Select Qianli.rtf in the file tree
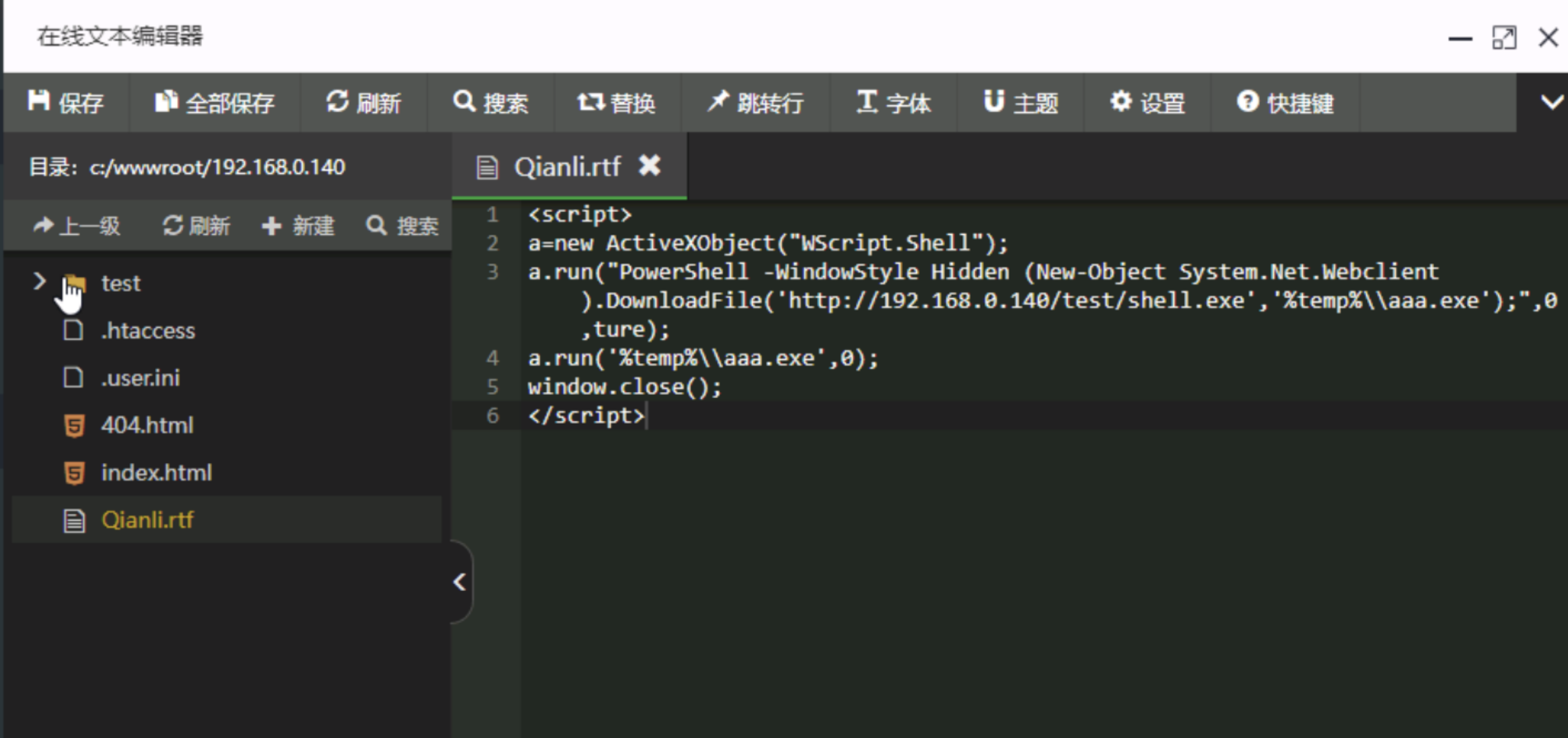1568x738 pixels. click(227, 519)
